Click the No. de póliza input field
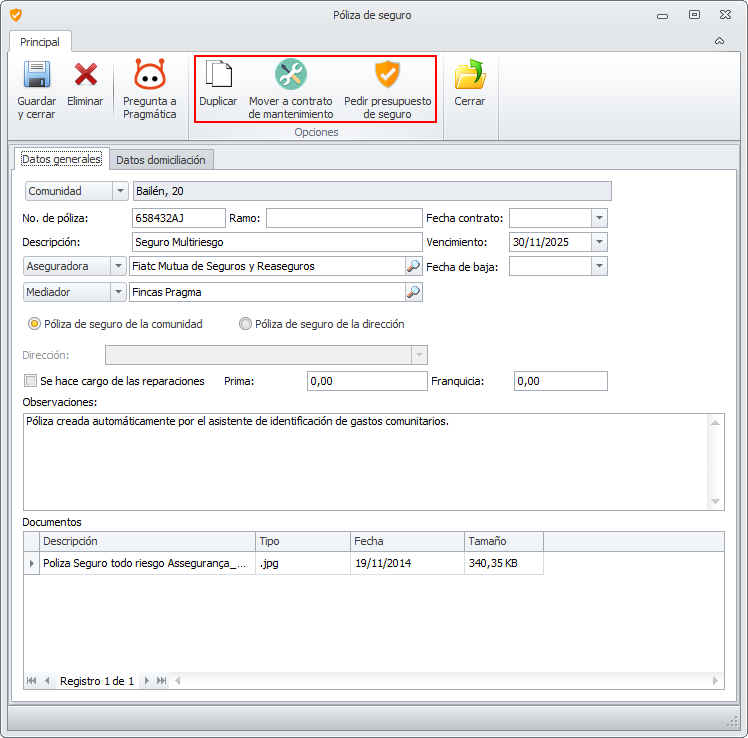This screenshot has width=748, height=738. 178,218
